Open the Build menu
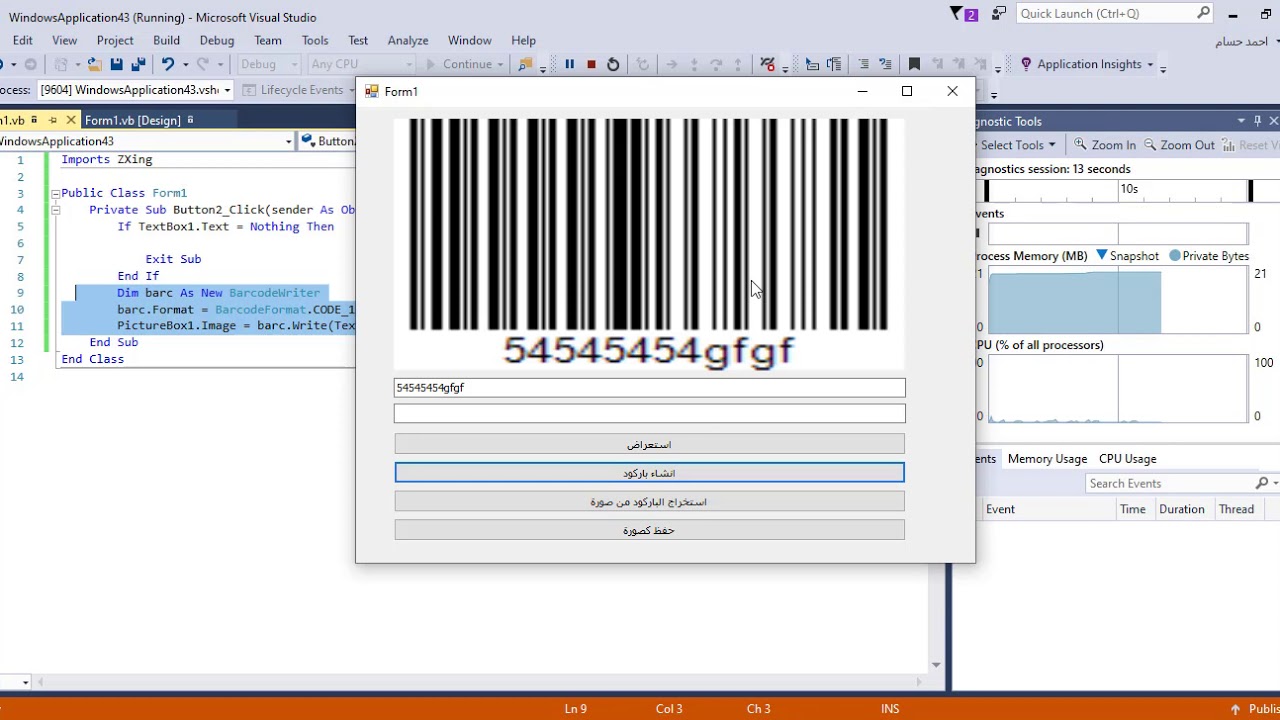Viewport: 1280px width, 720px height. pyautogui.click(x=166, y=40)
